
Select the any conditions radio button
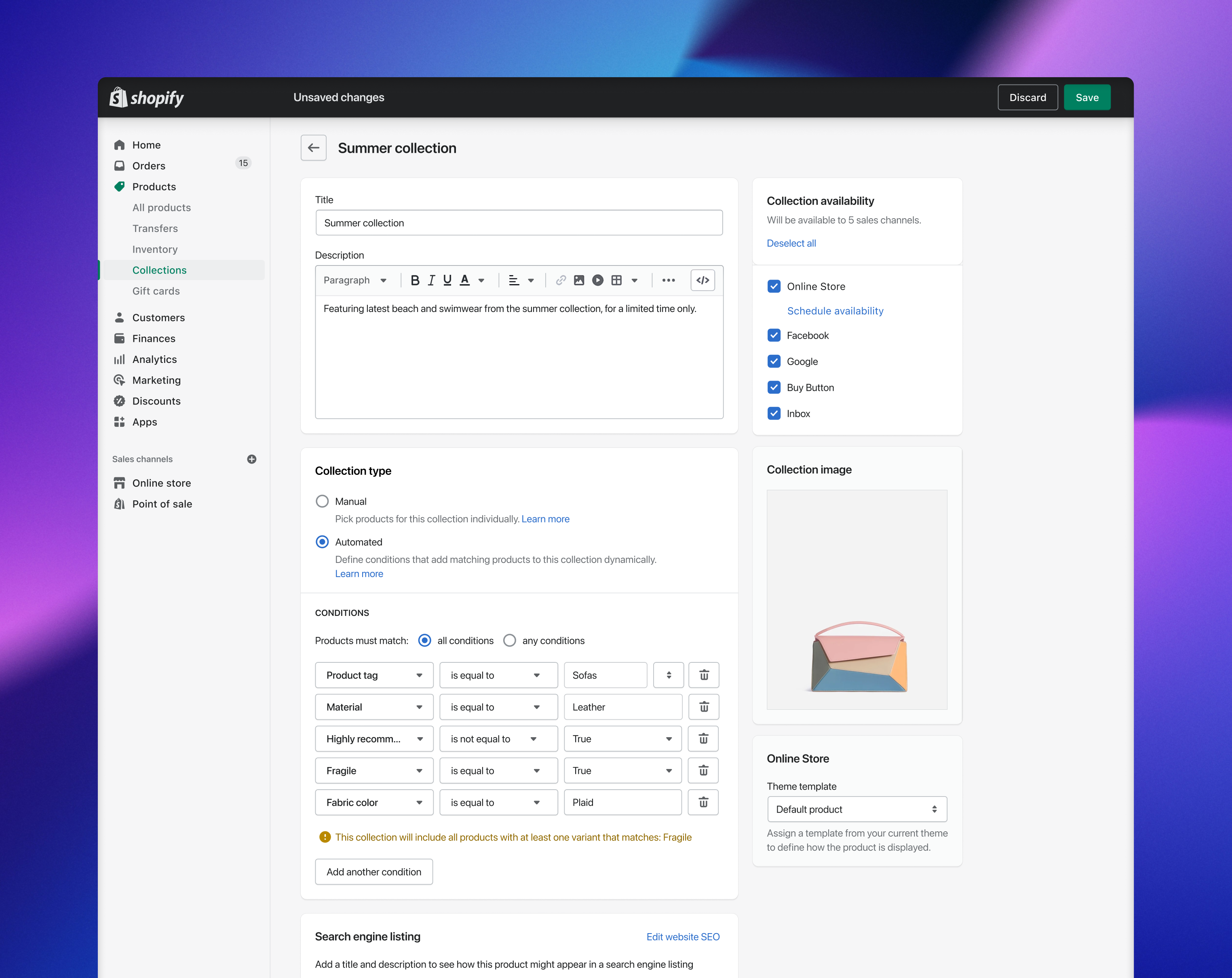(509, 641)
